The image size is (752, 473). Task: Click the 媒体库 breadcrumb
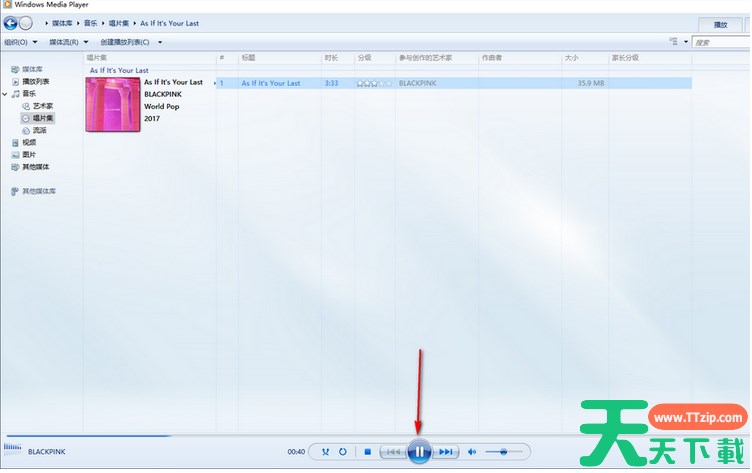tap(62, 23)
